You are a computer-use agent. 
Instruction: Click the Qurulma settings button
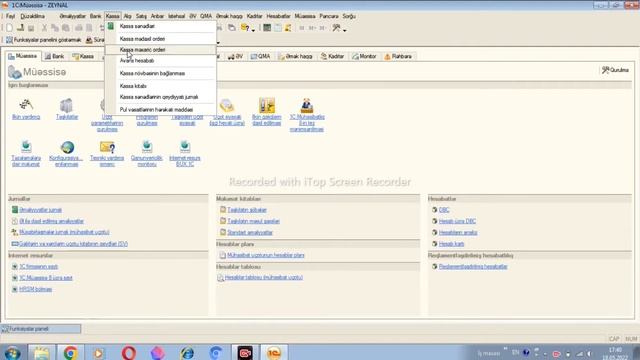point(615,70)
